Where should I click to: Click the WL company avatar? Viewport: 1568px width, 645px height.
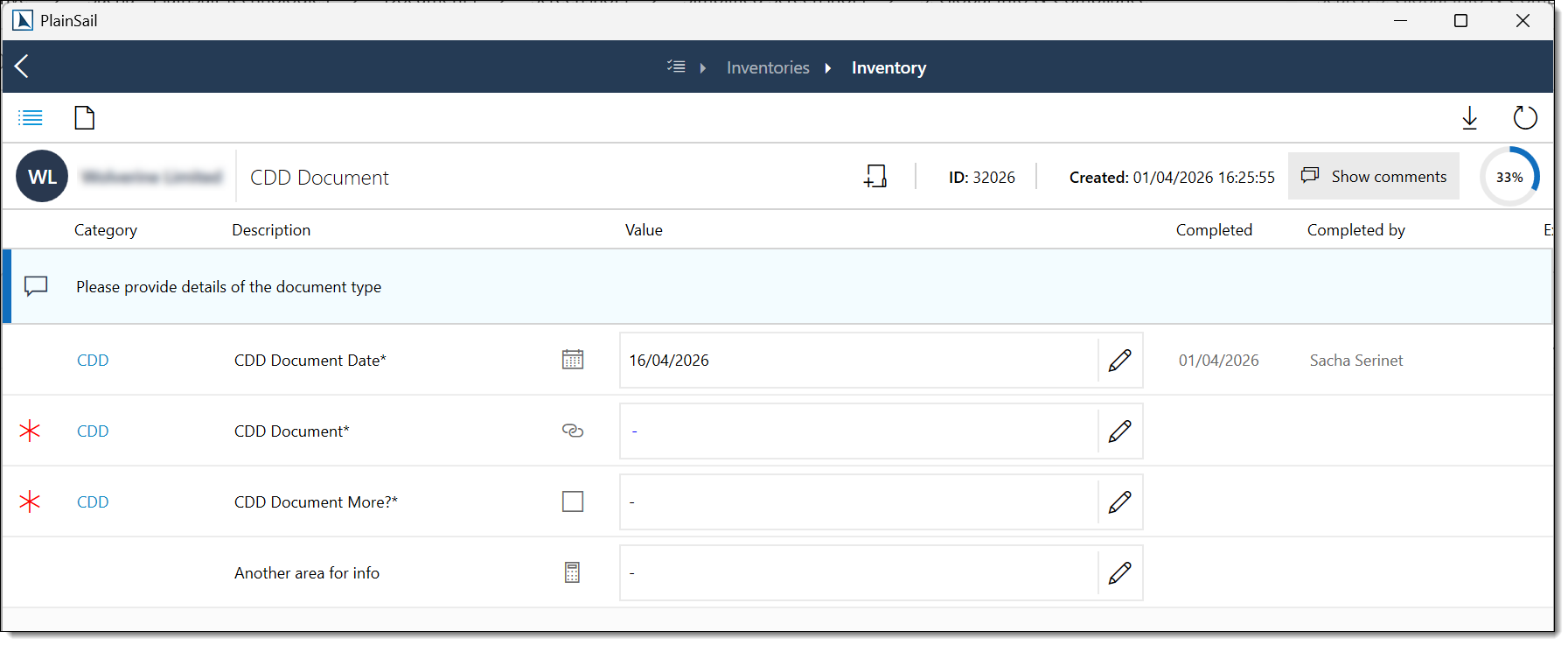42,177
